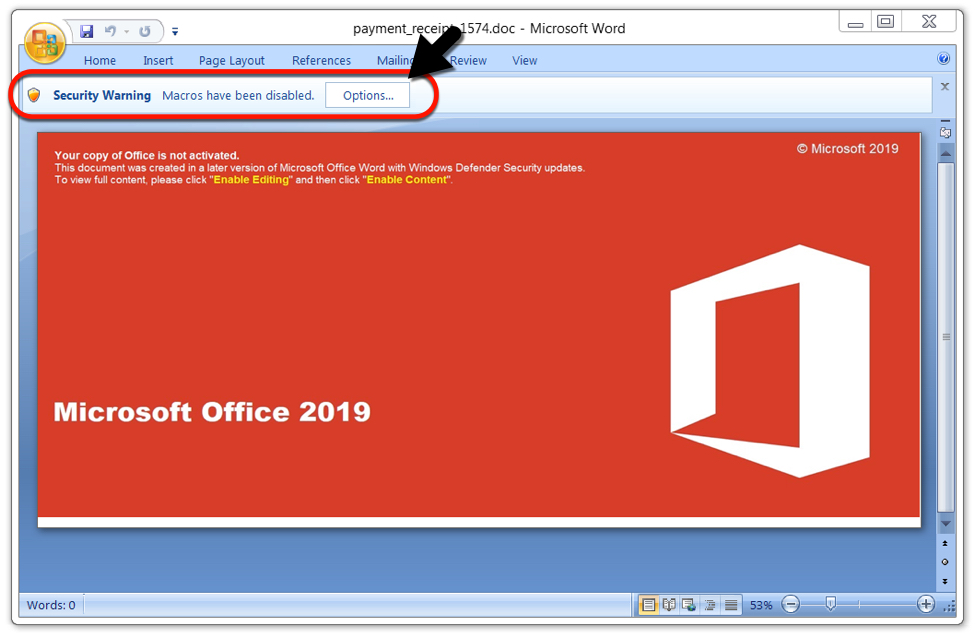The image size is (975, 638).
Task: Open the Insert ribbon tab
Action: pos(158,60)
